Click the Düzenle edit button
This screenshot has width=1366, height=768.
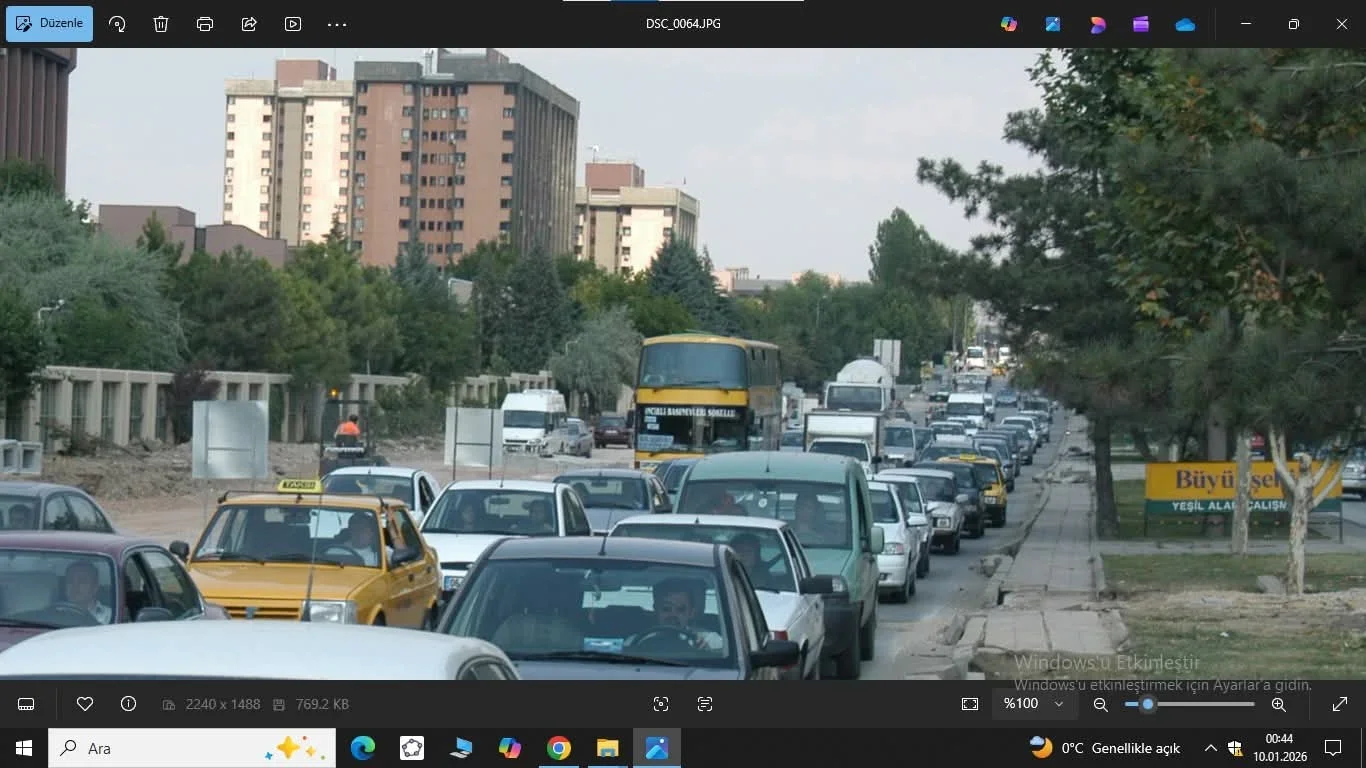(50, 24)
